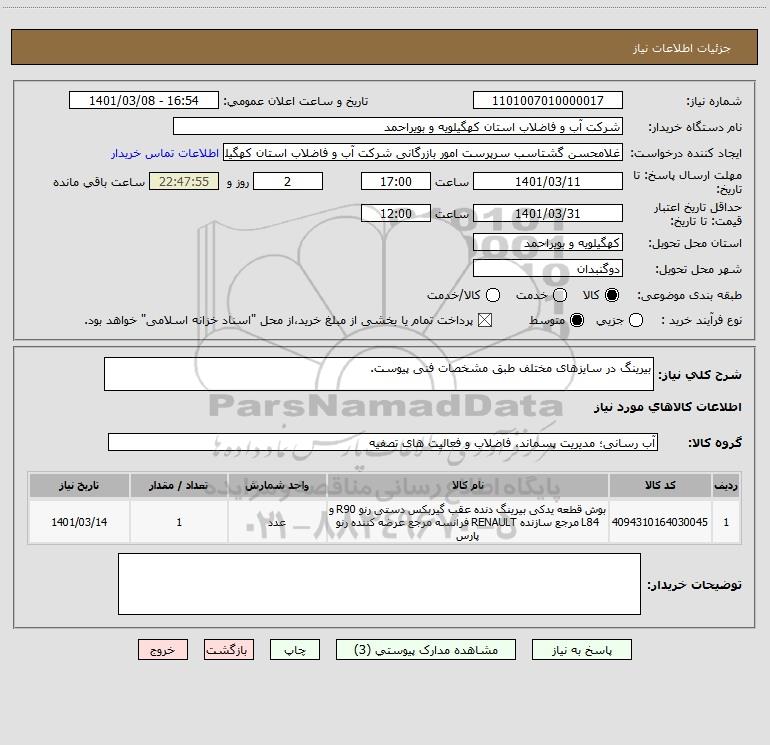Choose the متوسط purchase type radio

point(577,320)
